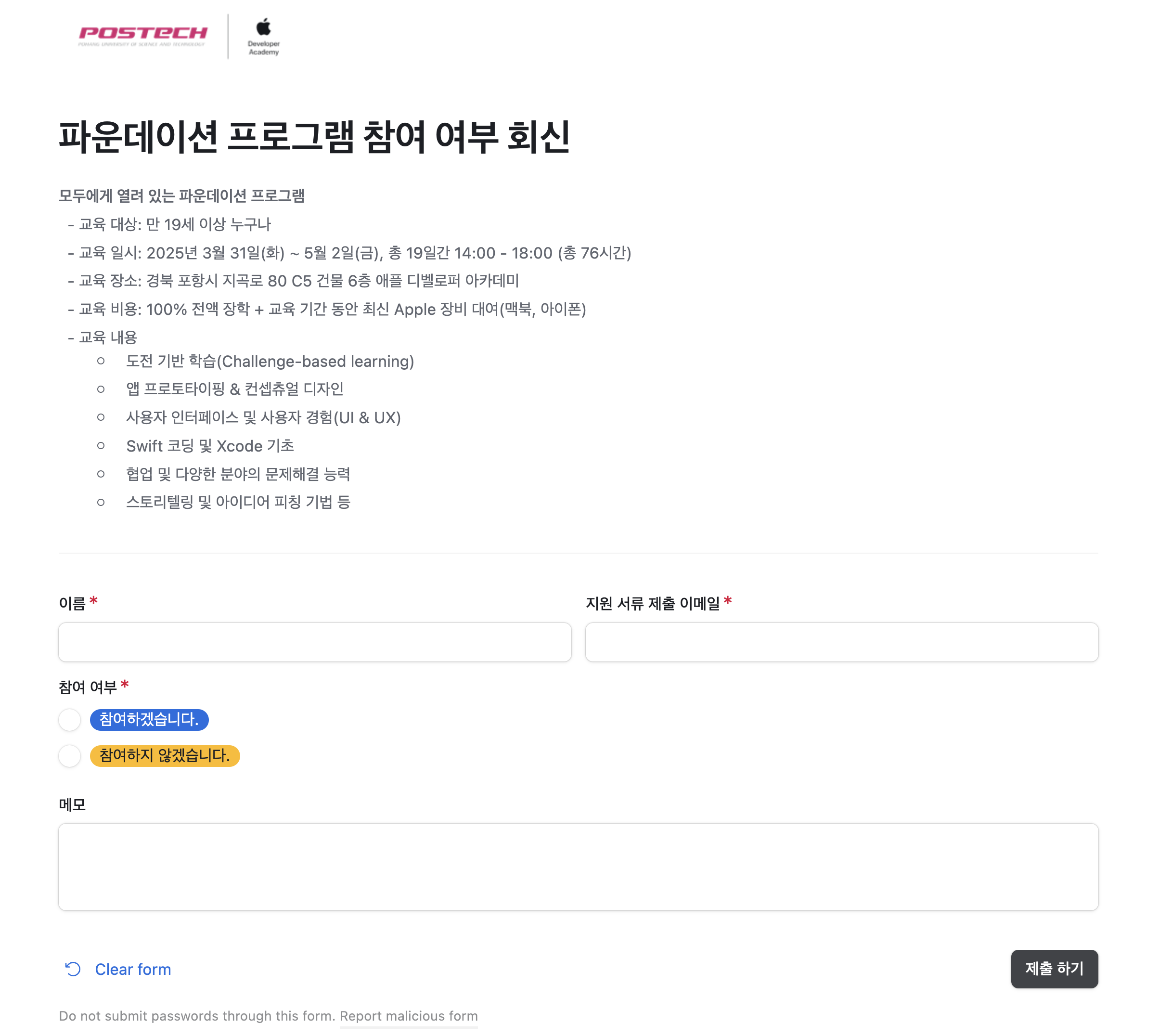1159x1036 pixels.
Task: Focus the 이름 text input field
Action: tap(315, 642)
